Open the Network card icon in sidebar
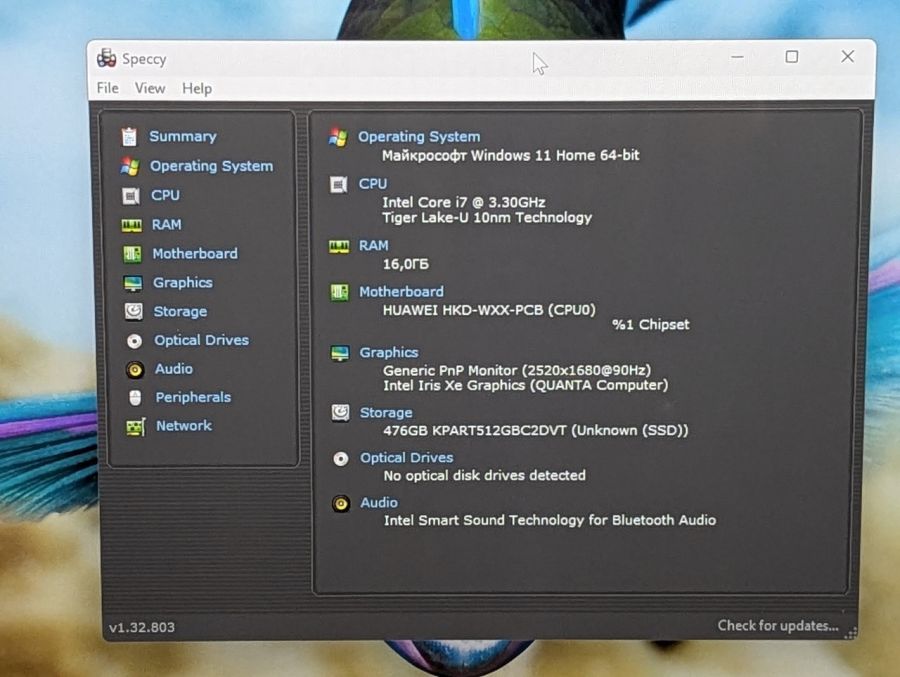This screenshot has width=900, height=677. coord(136,427)
